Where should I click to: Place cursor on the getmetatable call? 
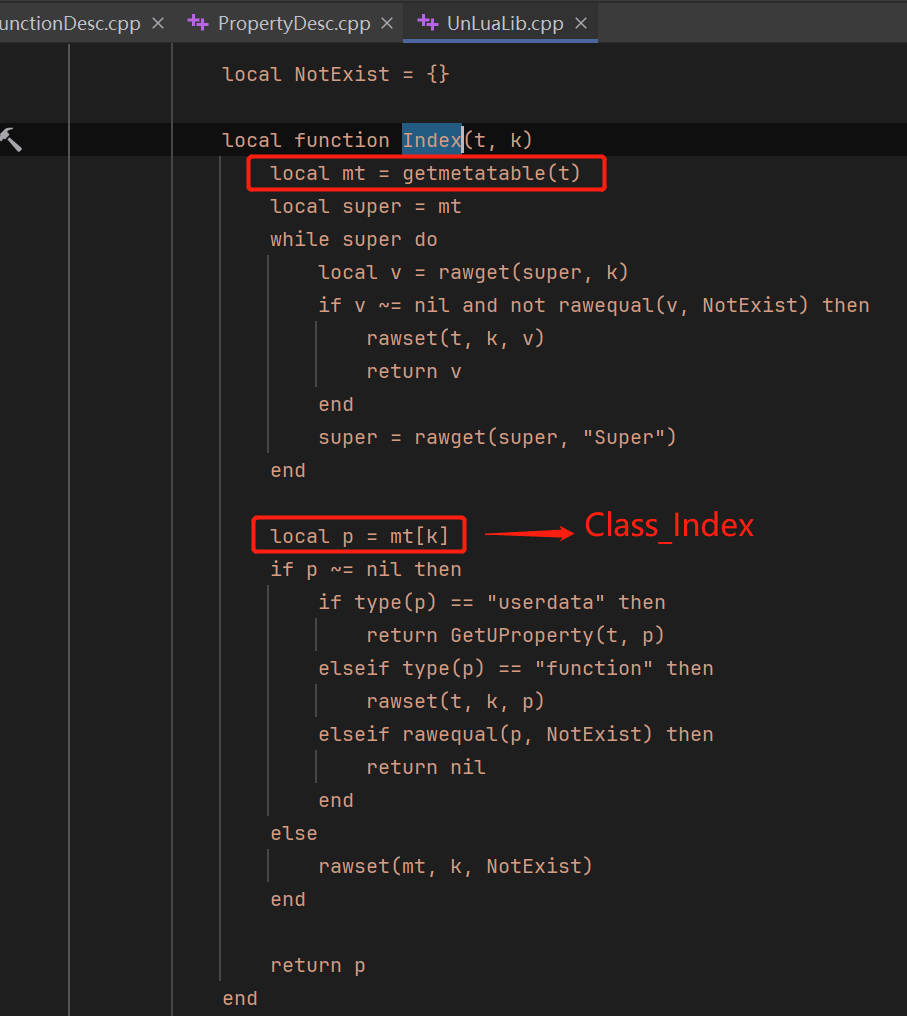490,173
